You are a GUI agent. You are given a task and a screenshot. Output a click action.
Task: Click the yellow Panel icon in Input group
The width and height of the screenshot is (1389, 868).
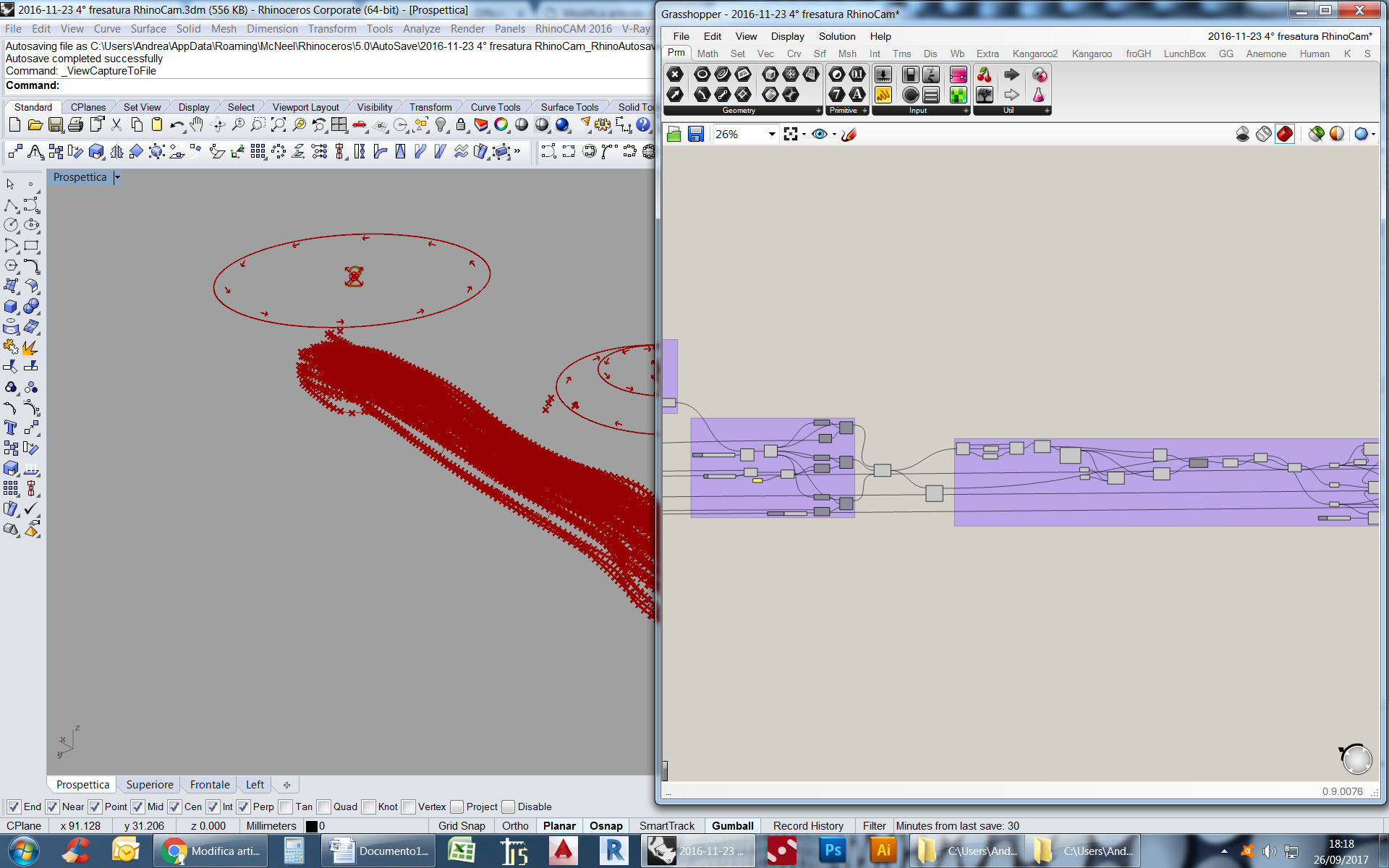(883, 95)
